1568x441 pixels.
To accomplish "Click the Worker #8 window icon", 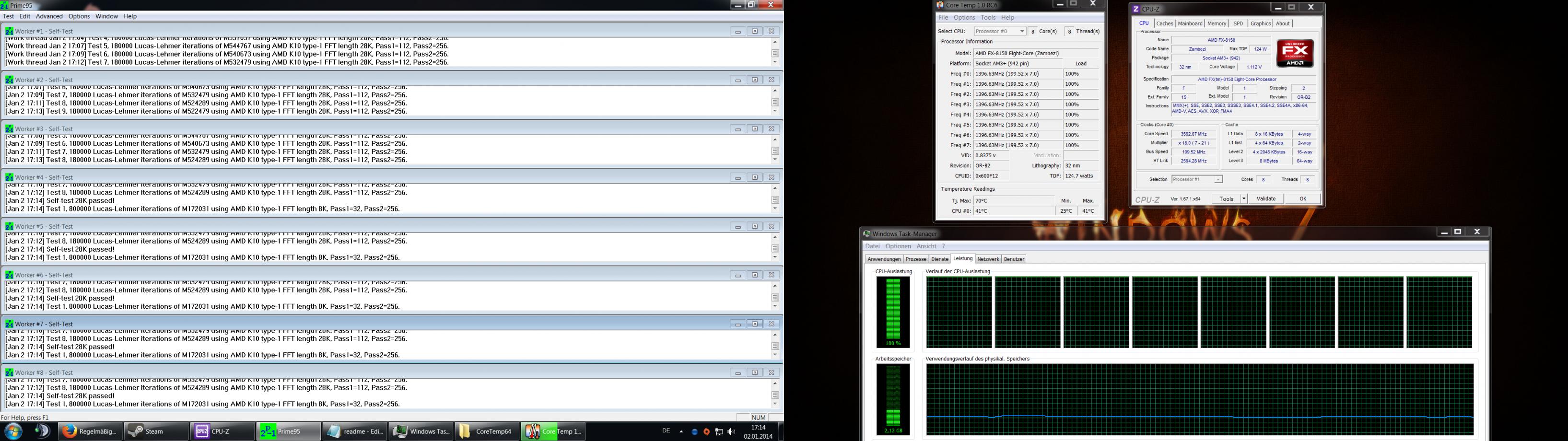I will pos(9,372).
